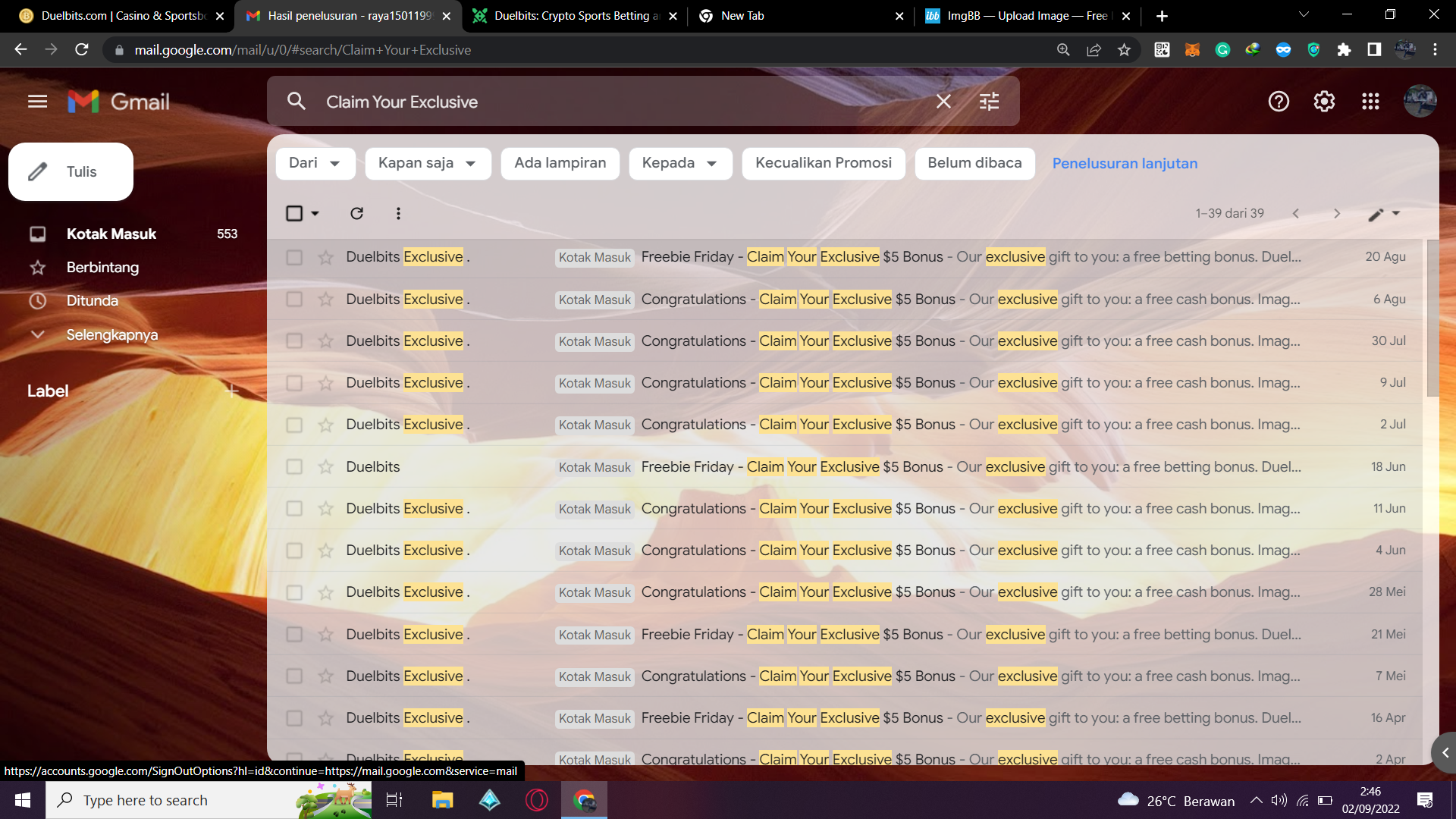Open the Chrome Extensions puzzle icon
The image size is (1456, 819).
[1344, 50]
